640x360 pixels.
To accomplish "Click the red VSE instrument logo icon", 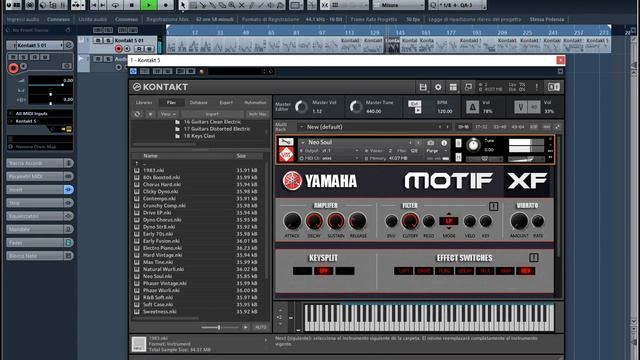I will (286, 155).
